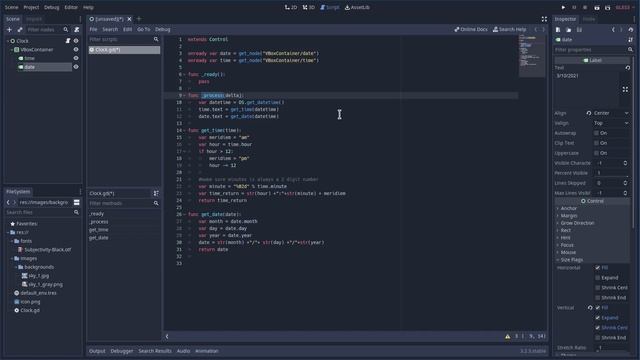
Task: Open the Debugger bottom panel
Action: [122, 351]
